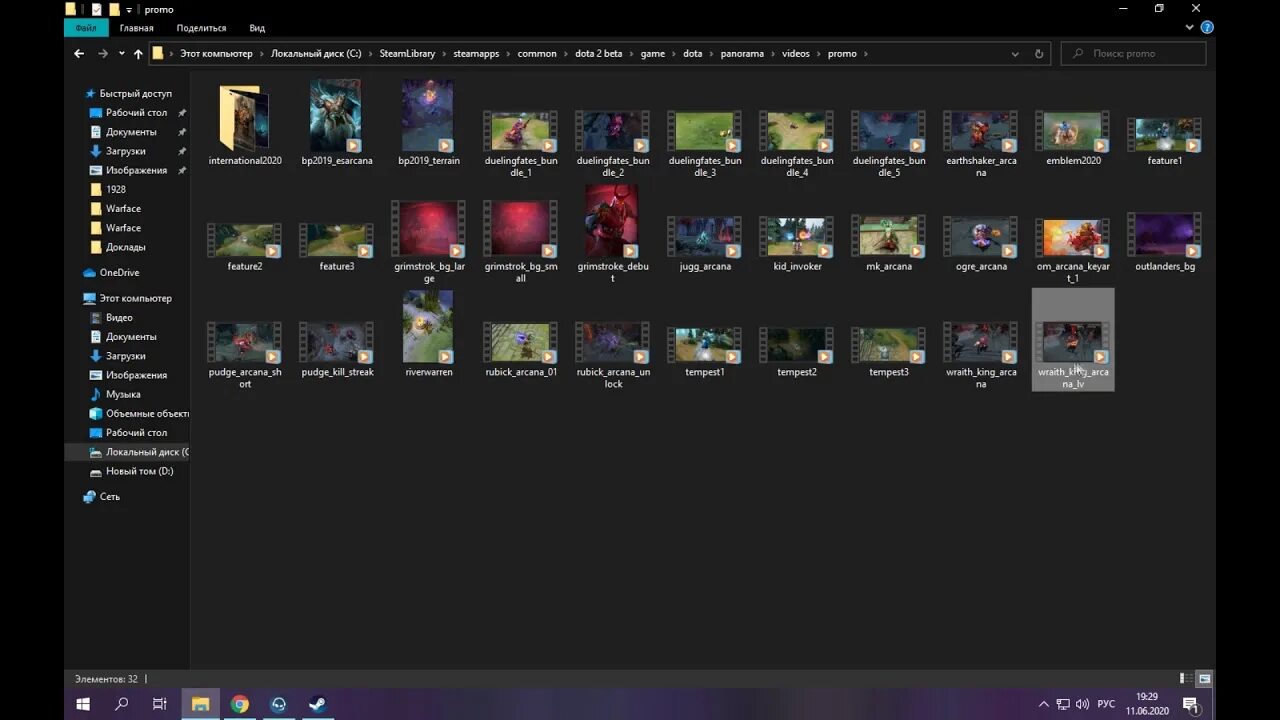Open Доклады folder in sidebar
Screen dimensions: 1280x720
click(118, 247)
